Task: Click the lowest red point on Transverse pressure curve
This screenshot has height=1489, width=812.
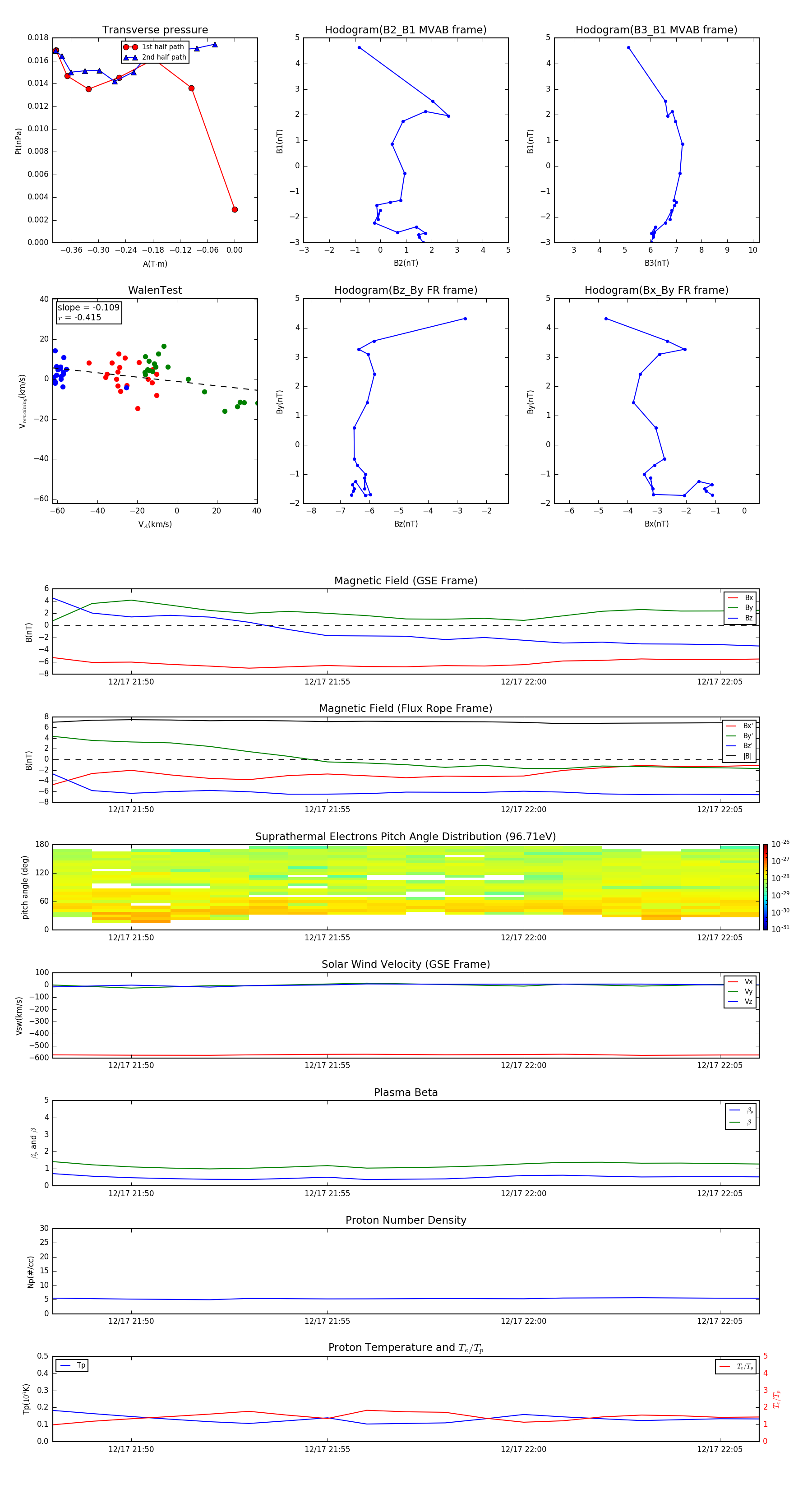Action: pyautogui.click(x=234, y=209)
